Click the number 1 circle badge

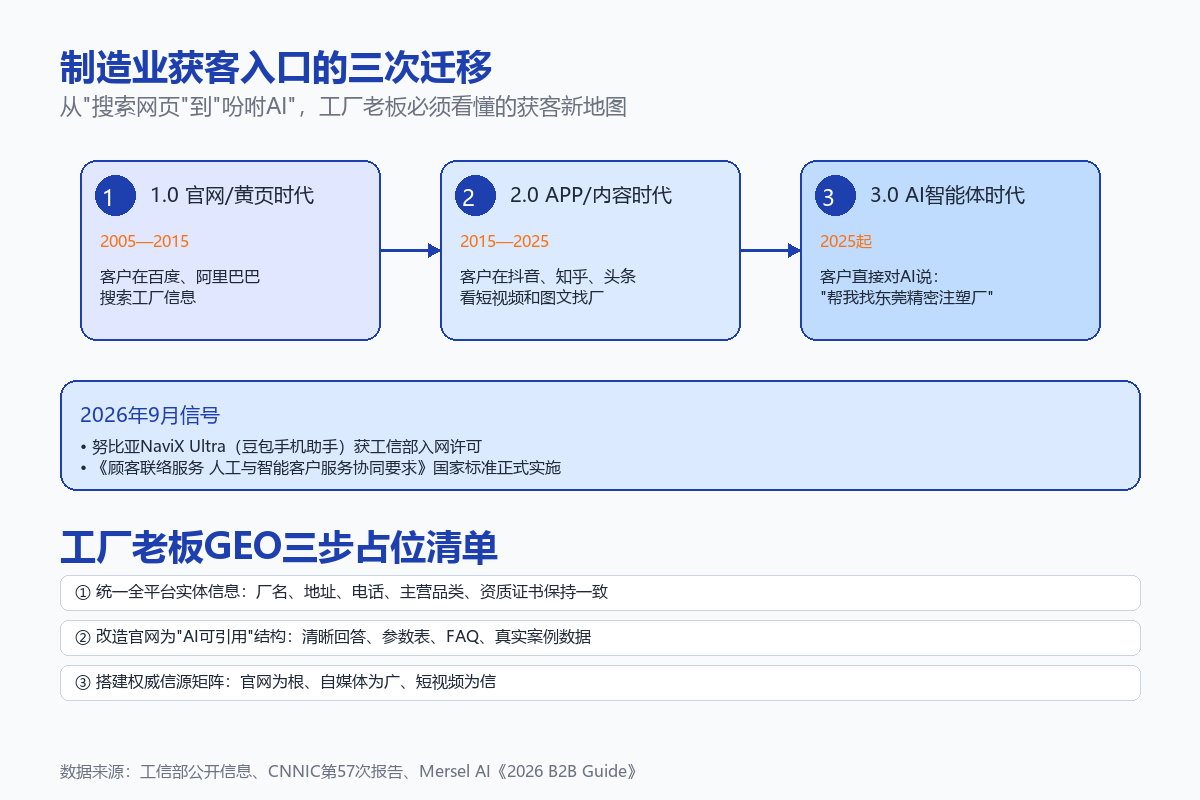tap(115, 195)
